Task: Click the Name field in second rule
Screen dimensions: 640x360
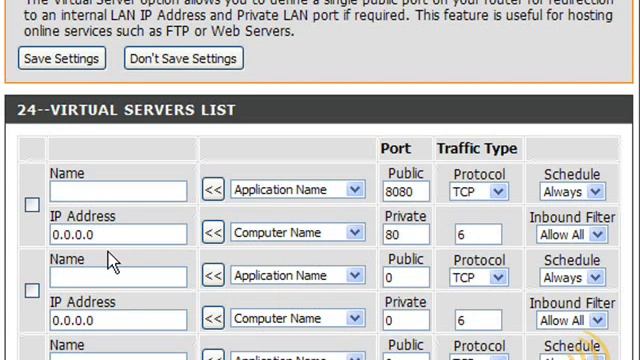Action: tap(118, 277)
